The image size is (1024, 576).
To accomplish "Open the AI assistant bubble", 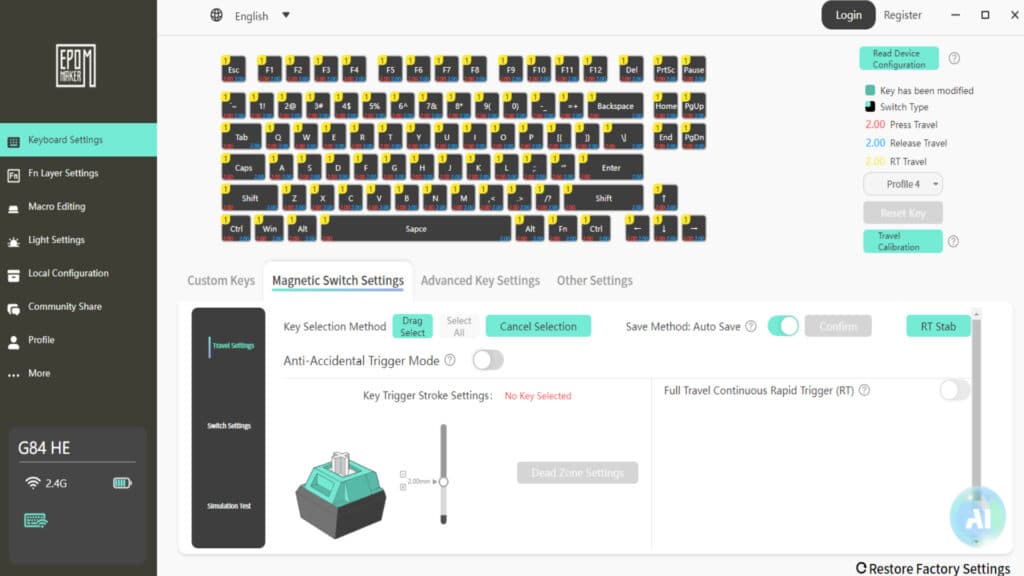I will (977, 515).
